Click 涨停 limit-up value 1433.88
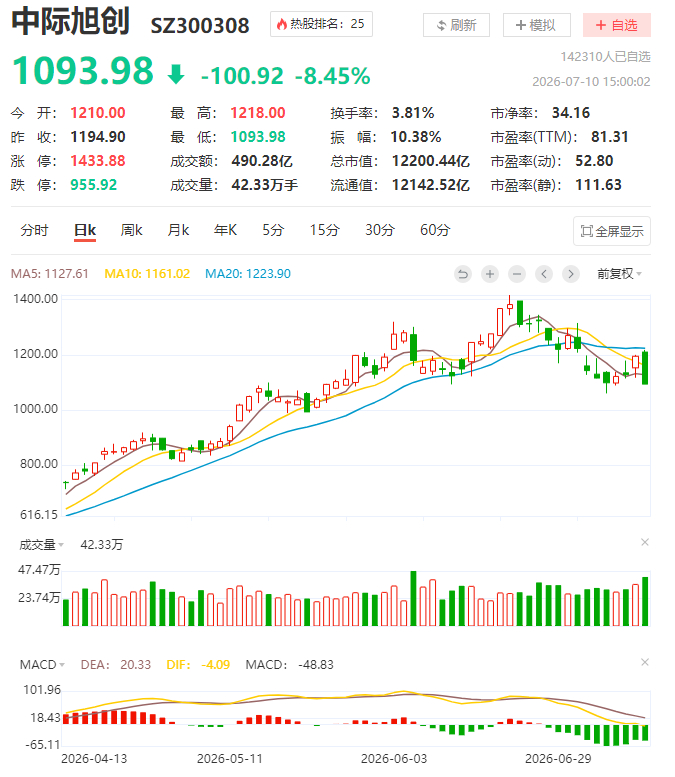The height and width of the screenshot is (777, 675). 98,161
